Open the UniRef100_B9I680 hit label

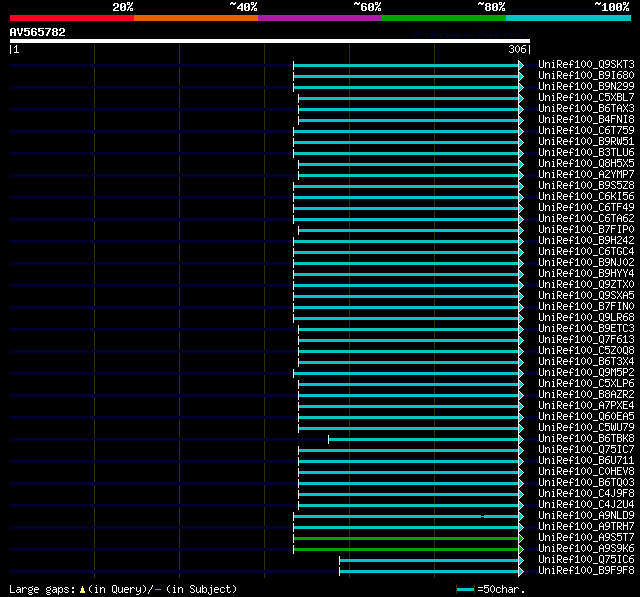pos(586,75)
